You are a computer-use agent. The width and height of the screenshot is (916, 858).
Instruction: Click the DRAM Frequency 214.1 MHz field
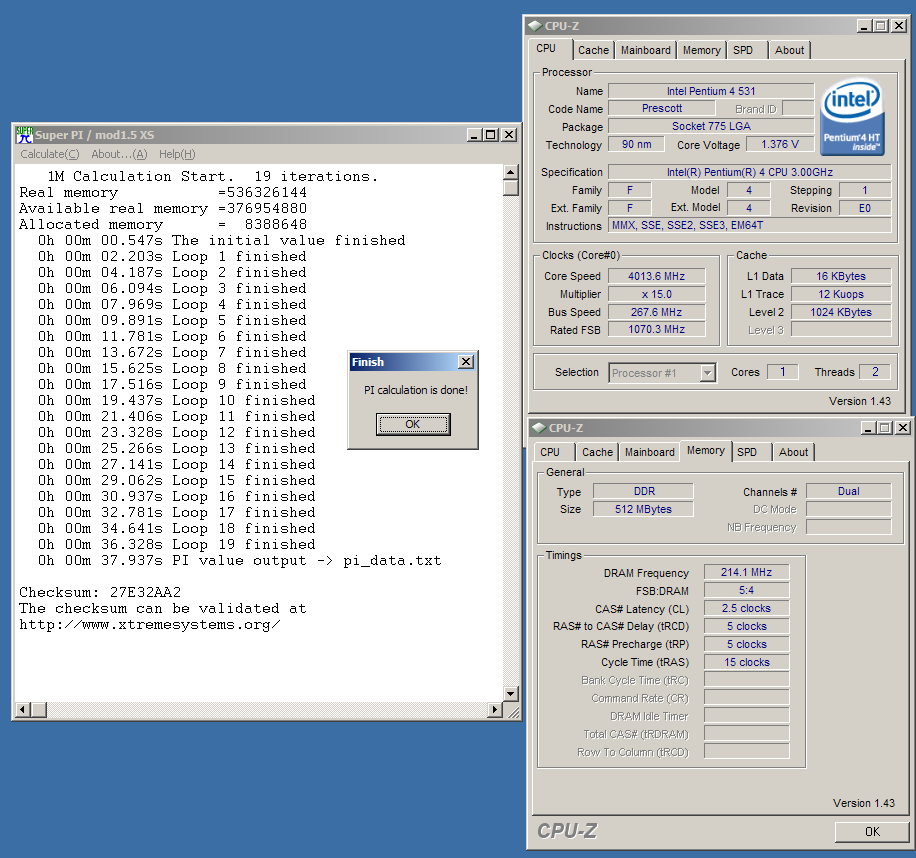pos(747,572)
